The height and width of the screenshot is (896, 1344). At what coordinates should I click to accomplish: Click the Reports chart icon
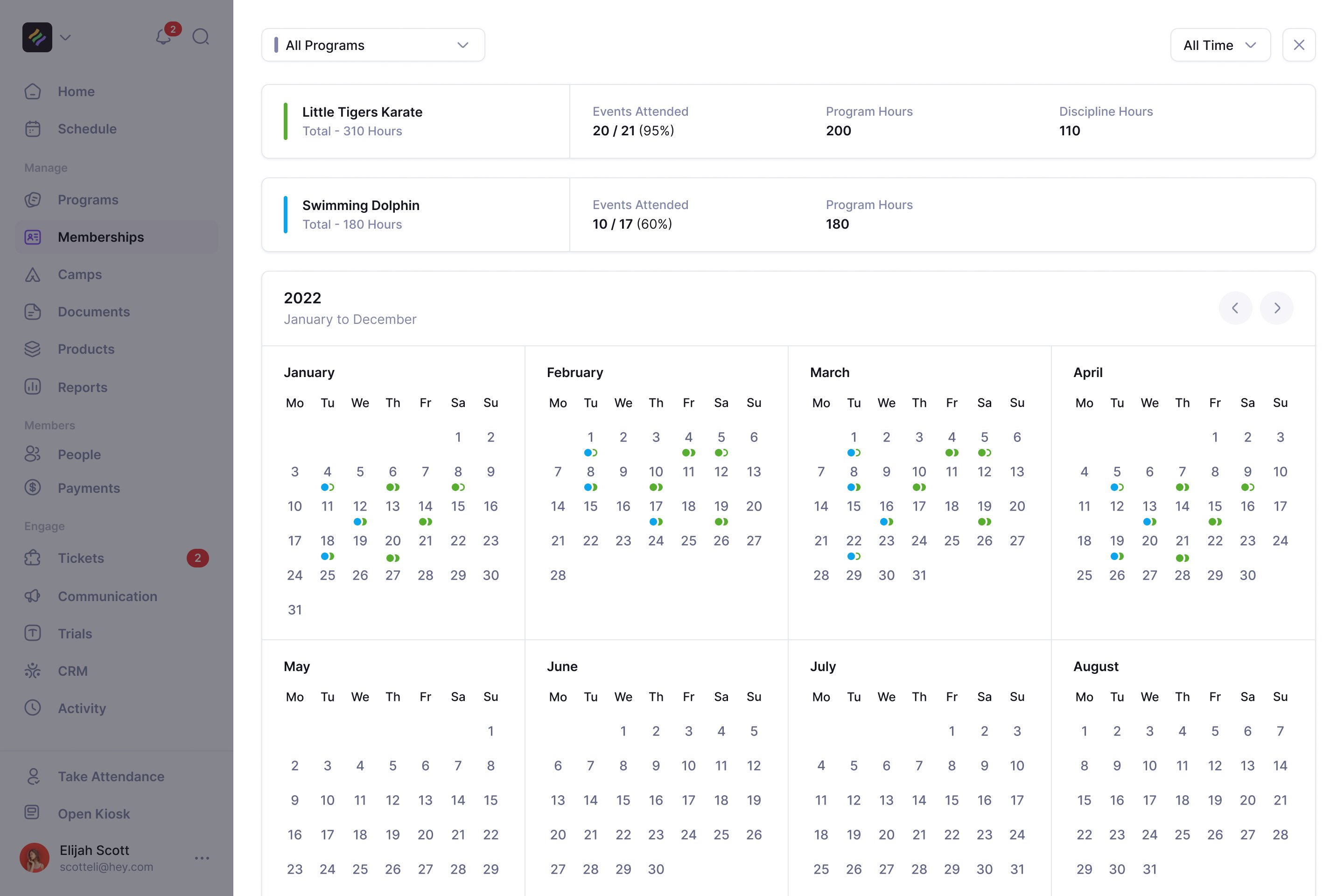click(x=33, y=387)
